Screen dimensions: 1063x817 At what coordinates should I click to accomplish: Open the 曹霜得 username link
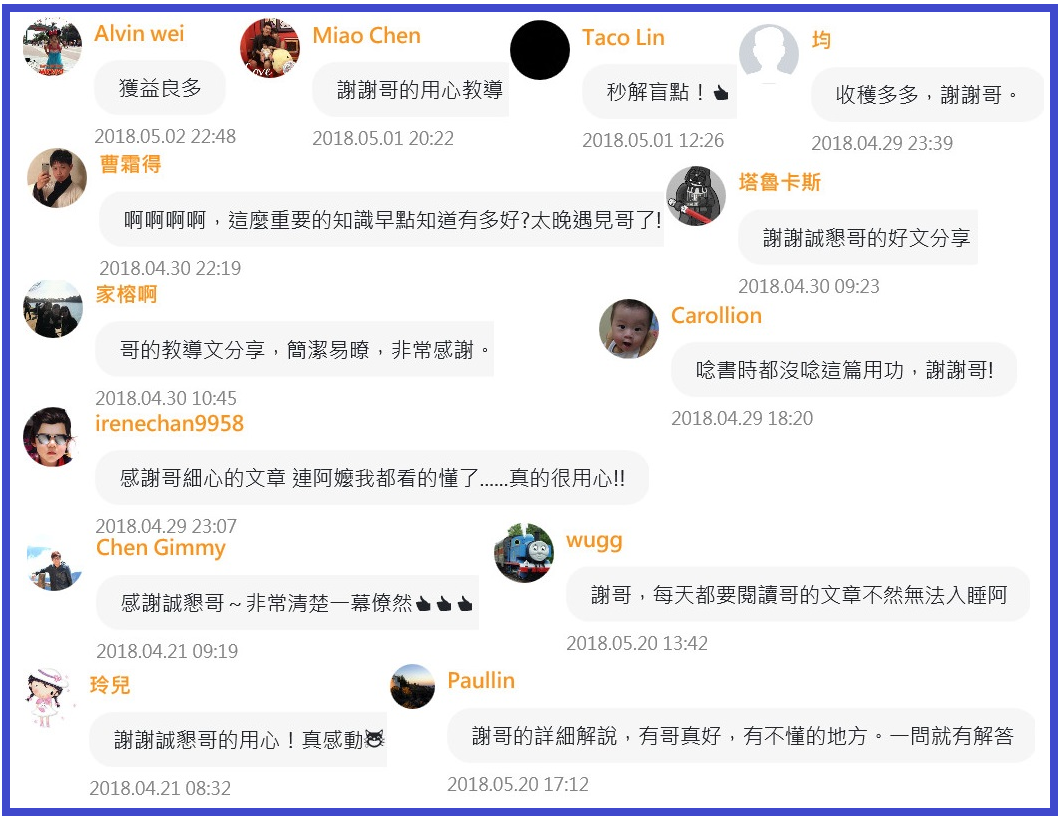(130, 164)
